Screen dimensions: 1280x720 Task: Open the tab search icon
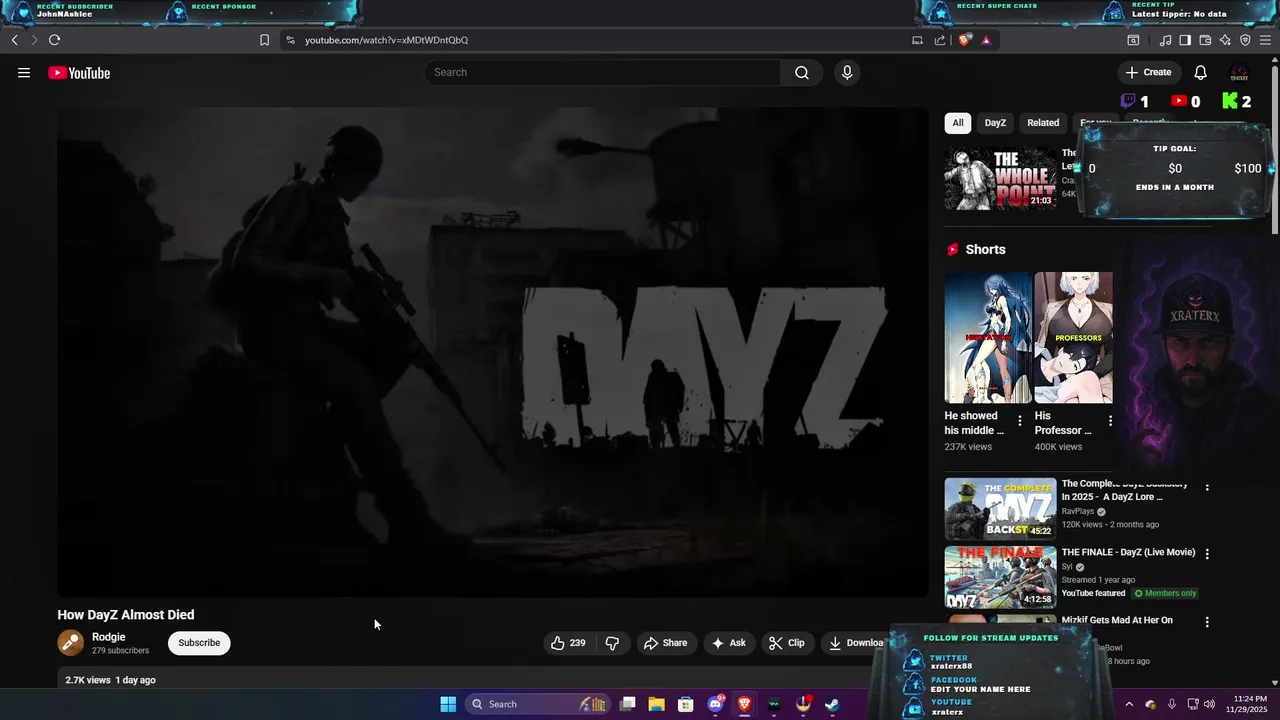1133,40
